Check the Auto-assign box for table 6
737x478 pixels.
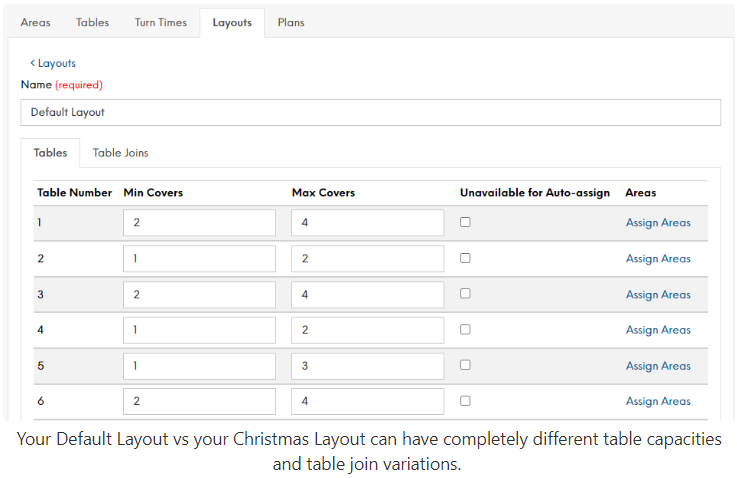click(465, 401)
